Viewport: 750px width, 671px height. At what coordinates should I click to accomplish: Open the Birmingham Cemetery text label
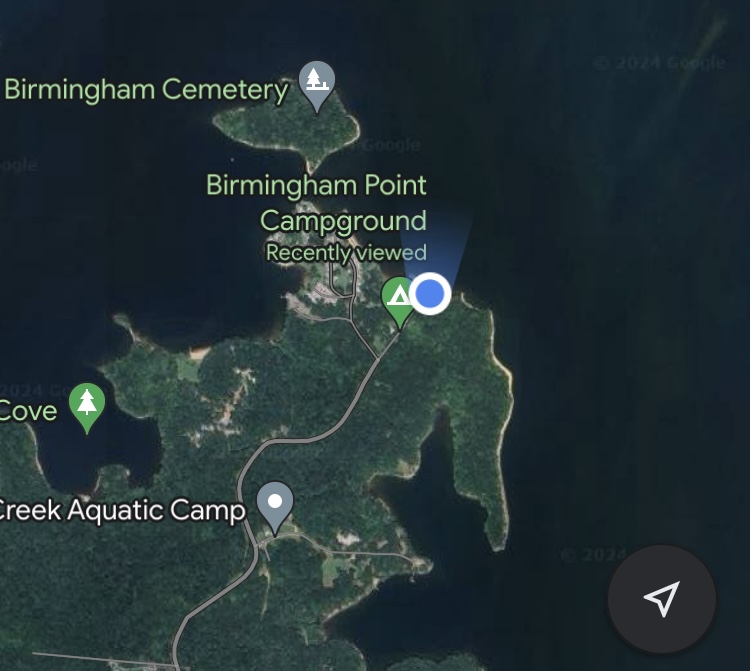pos(146,89)
